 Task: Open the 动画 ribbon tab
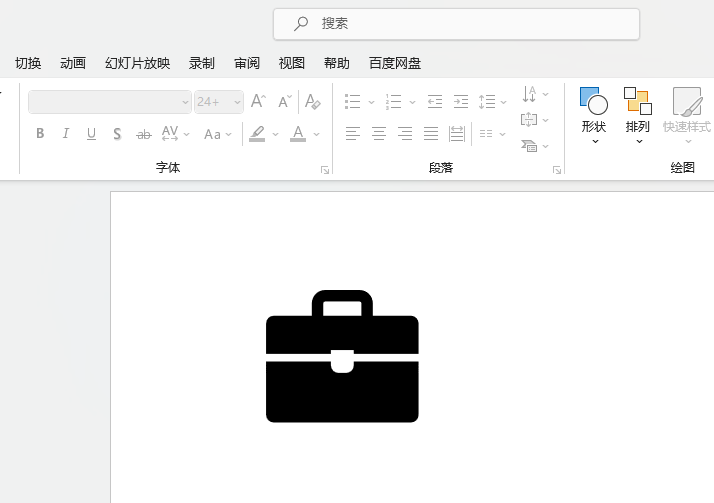[x=73, y=63]
